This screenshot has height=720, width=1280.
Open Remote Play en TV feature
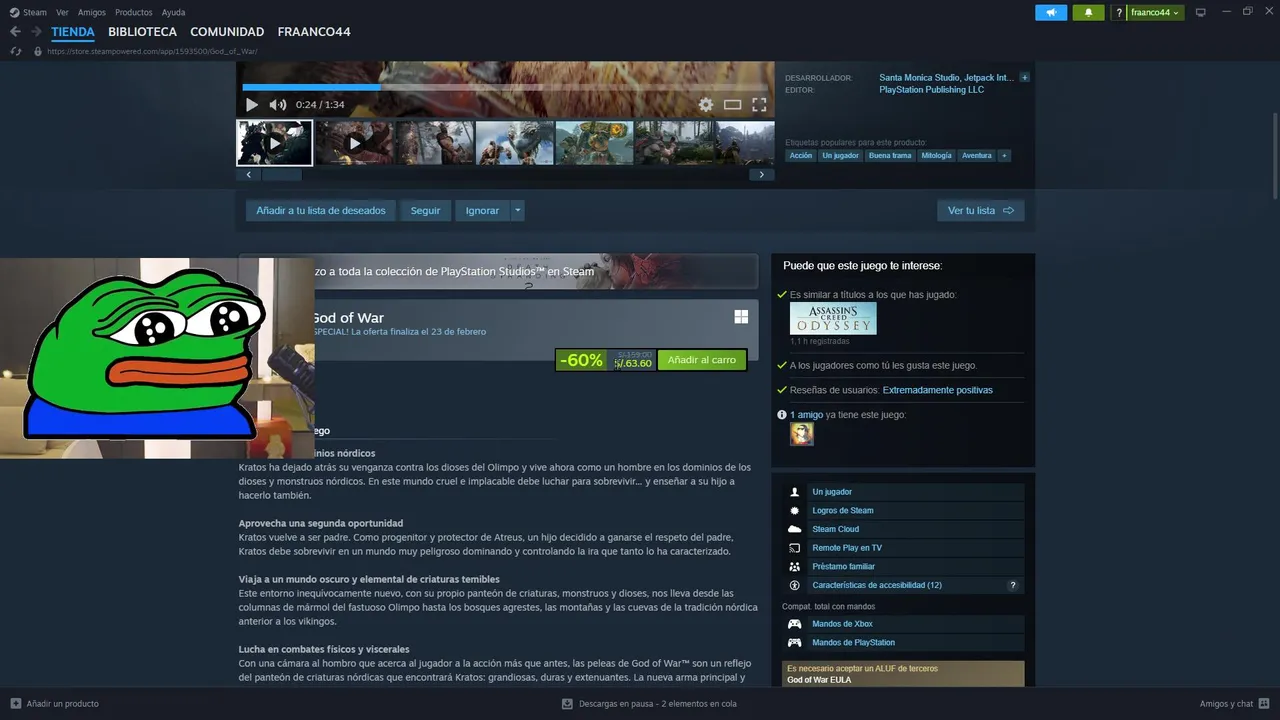(903, 548)
